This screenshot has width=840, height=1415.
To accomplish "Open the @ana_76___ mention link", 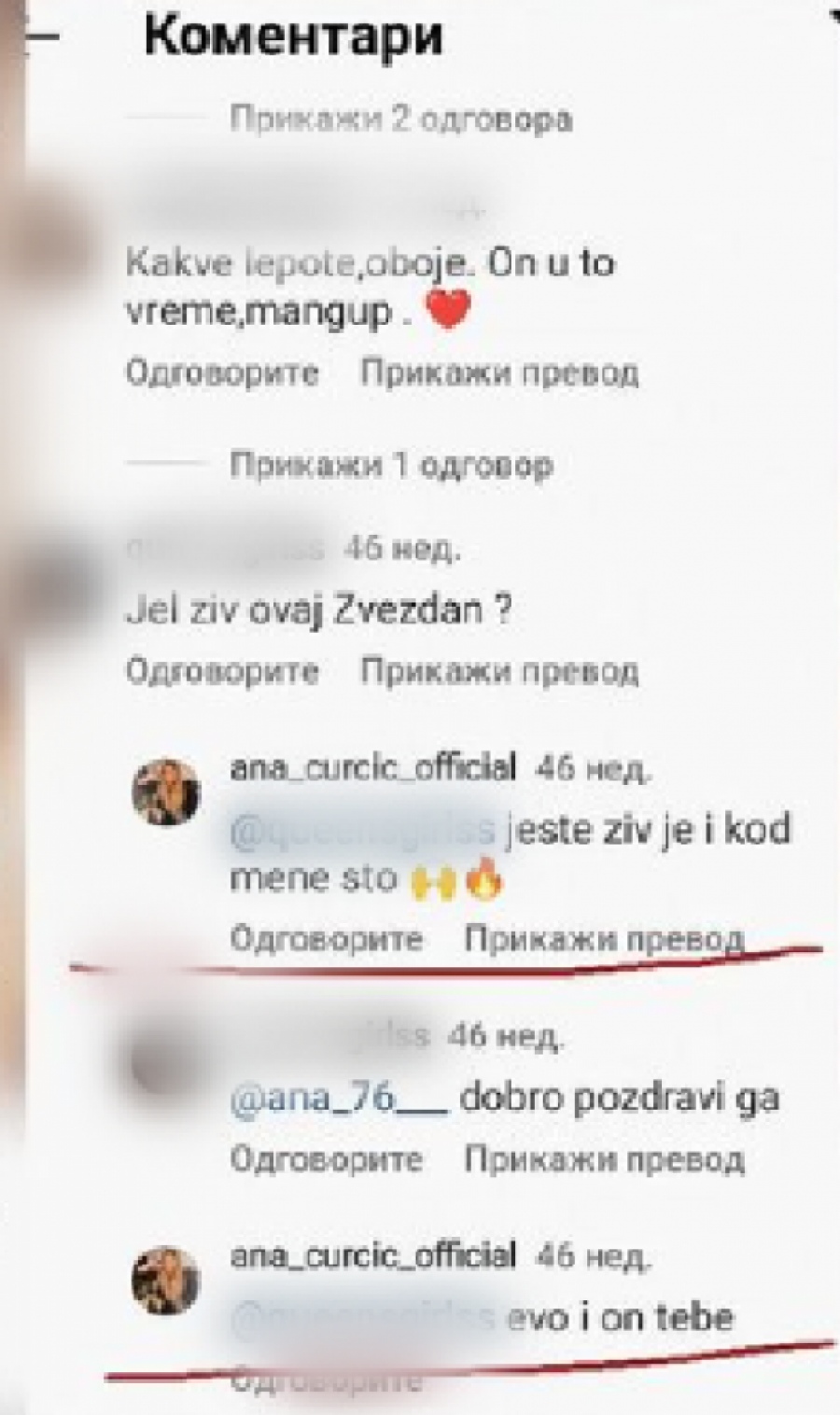I will point(340,1100).
